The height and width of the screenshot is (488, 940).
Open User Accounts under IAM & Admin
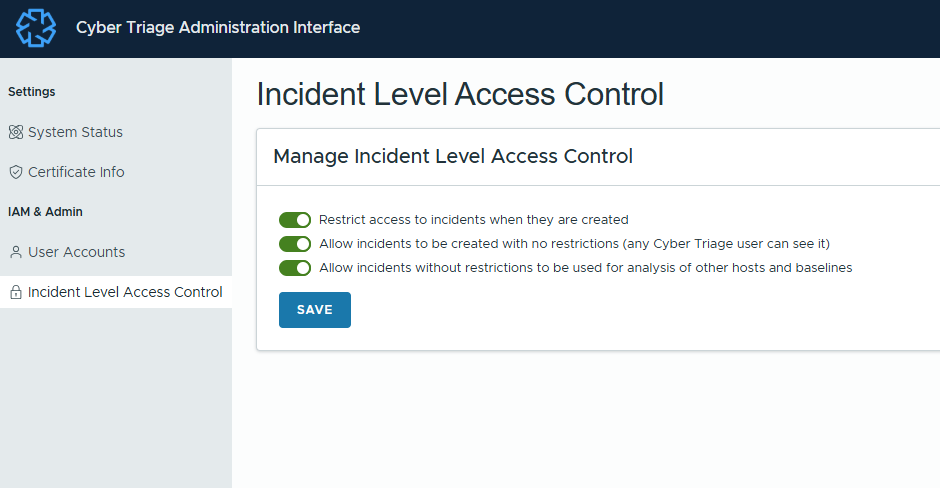pos(76,252)
